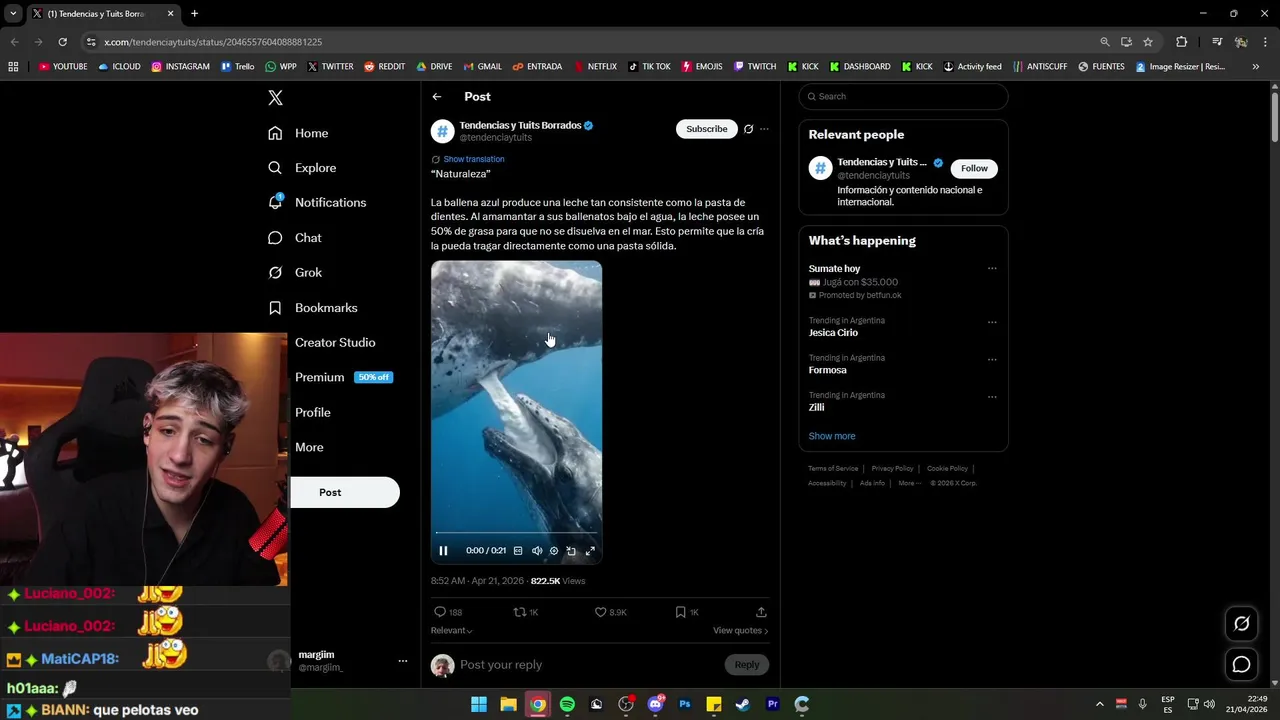
Task: Mute the video volume icon
Action: click(x=537, y=551)
